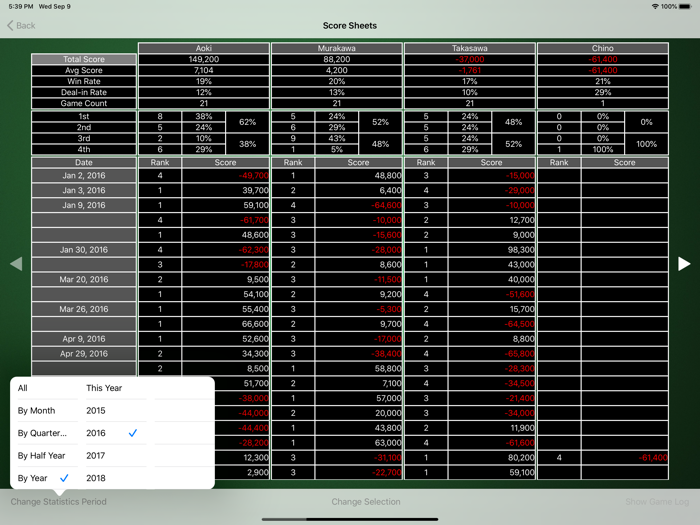Select the Avg Score row label

tap(83, 70)
